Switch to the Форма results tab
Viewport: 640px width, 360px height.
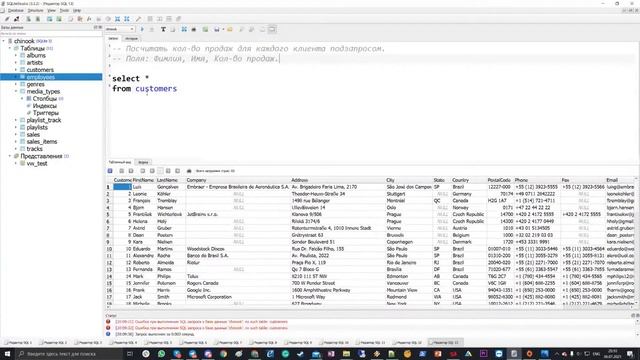point(143,162)
